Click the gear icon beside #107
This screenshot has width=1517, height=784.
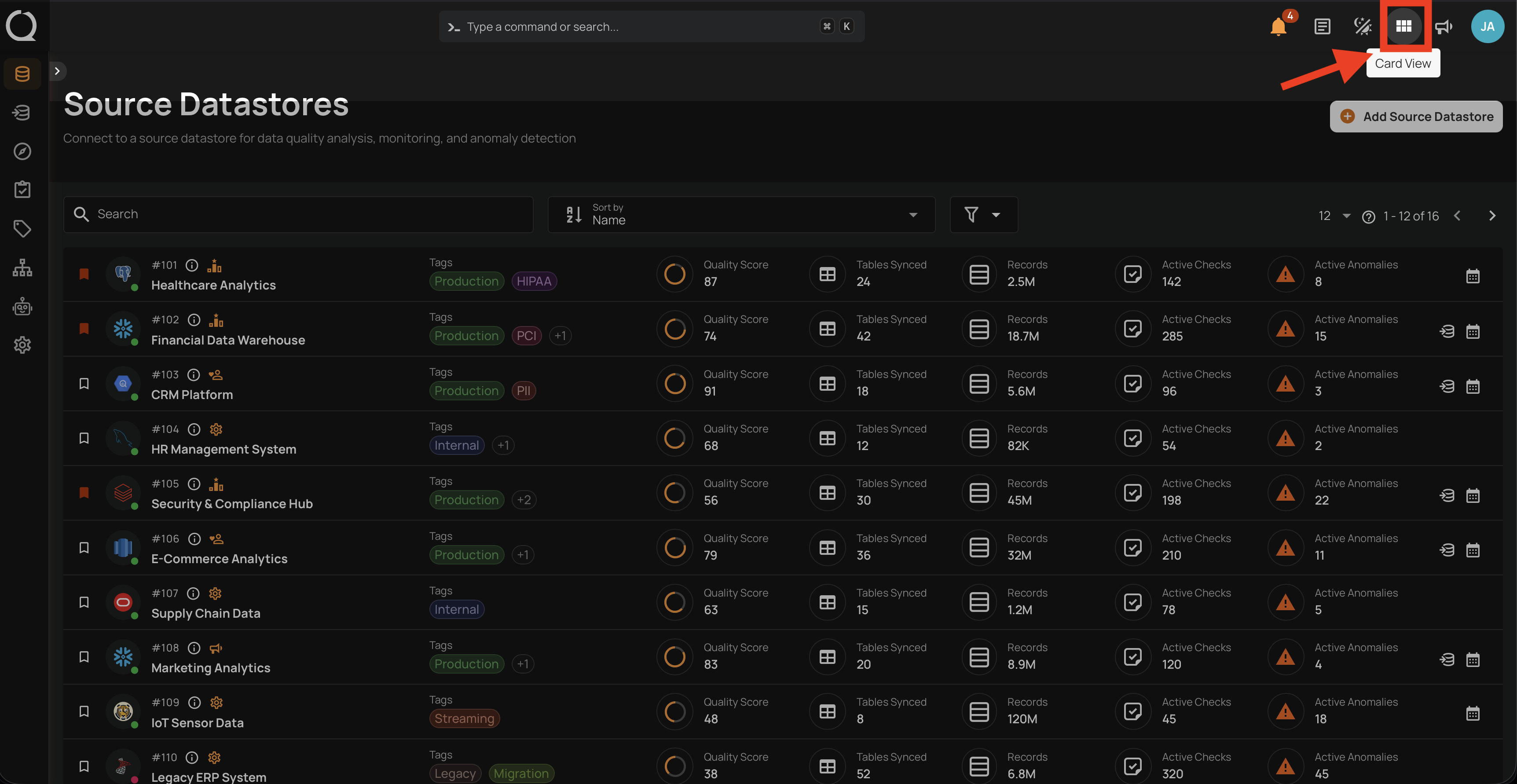click(x=216, y=594)
